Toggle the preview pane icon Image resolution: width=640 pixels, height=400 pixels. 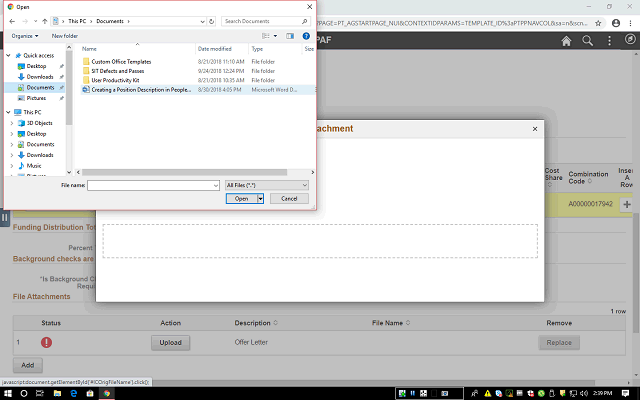point(290,36)
